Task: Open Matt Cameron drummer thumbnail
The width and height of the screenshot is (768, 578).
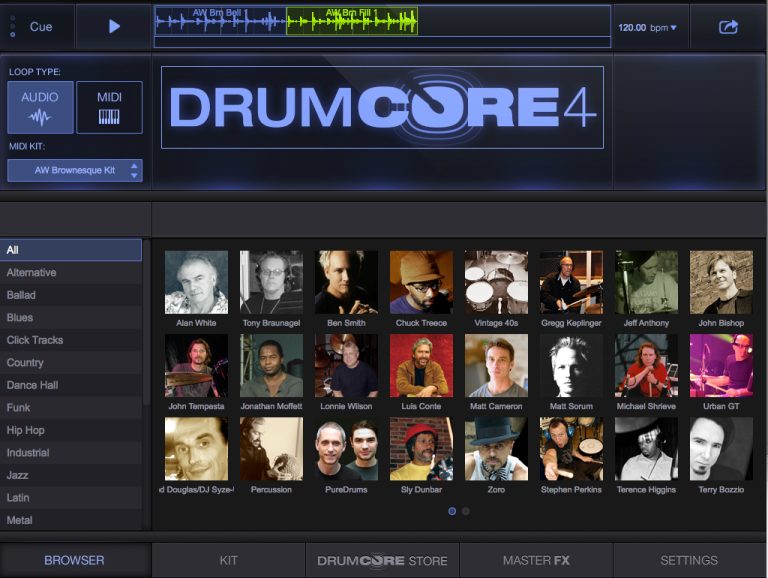Action: click(496, 365)
